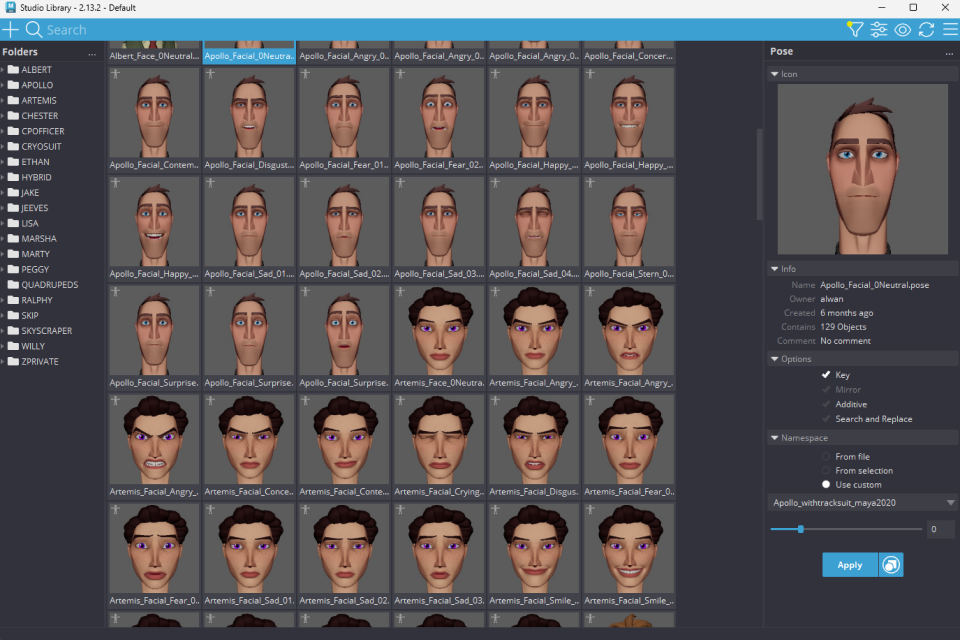Click the Search input field
960x640 pixels.
[x=441, y=29]
